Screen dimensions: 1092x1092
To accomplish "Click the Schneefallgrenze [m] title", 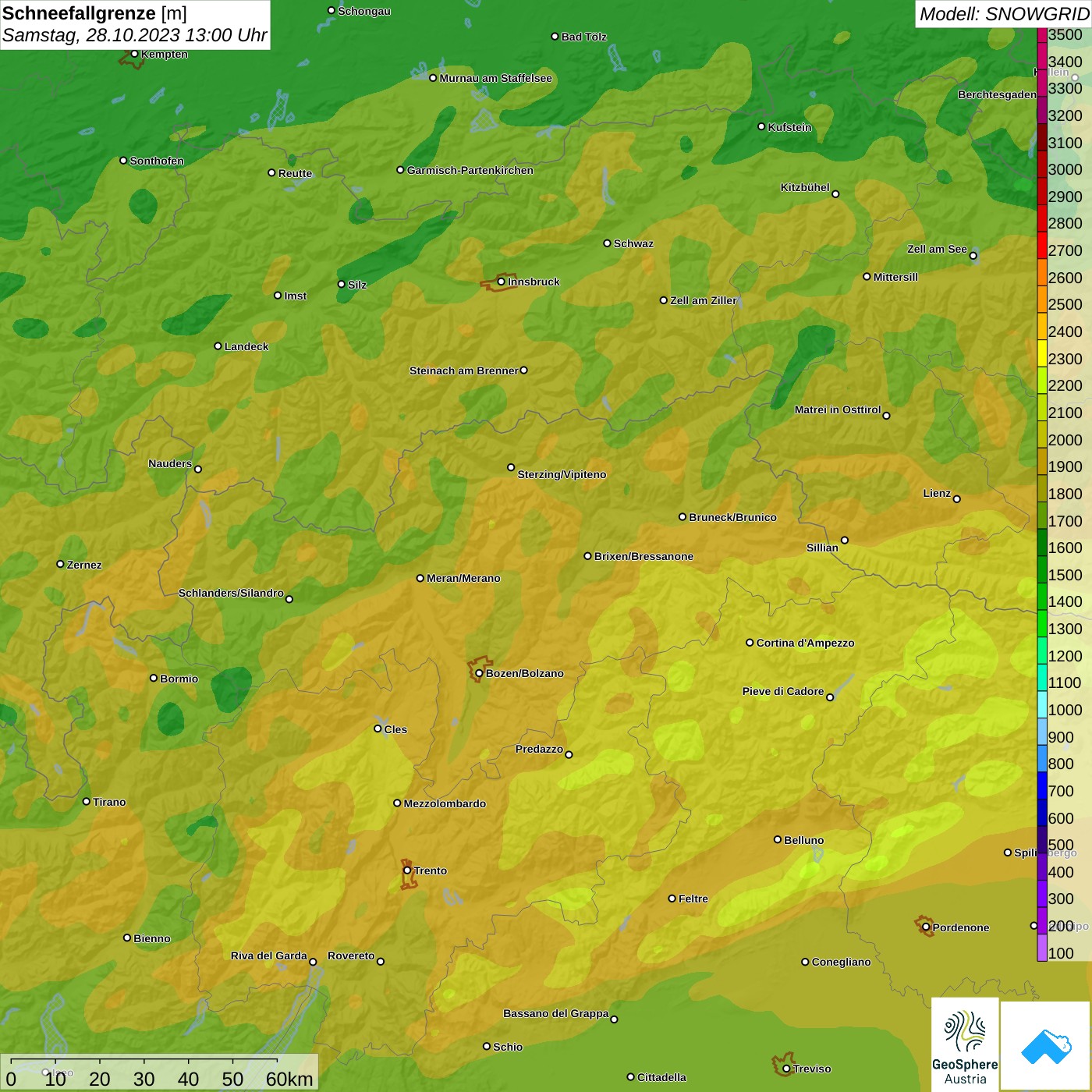I will pos(94,13).
